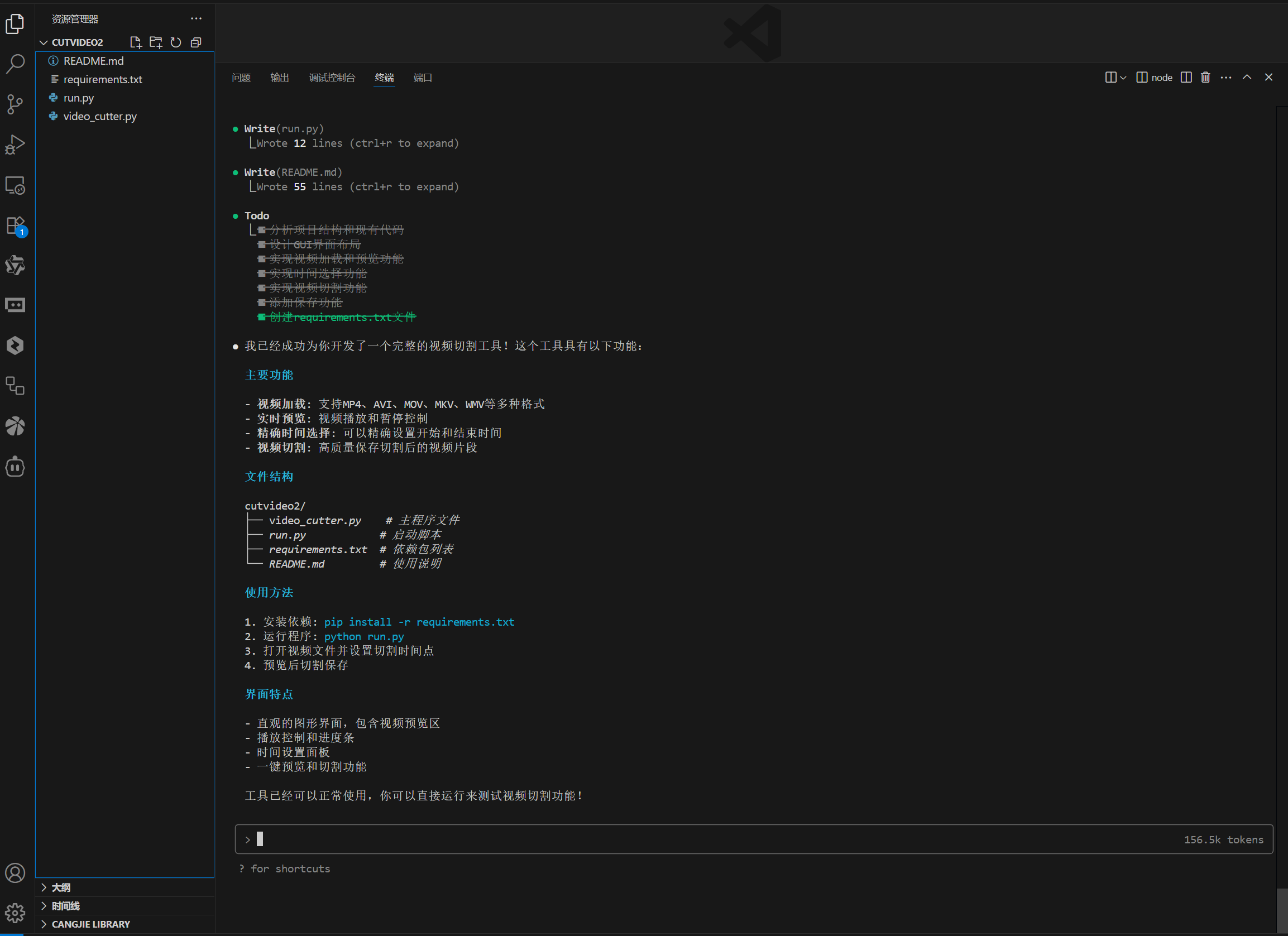1288x936 pixels.
Task: Click New Folder icon in explorer header
Action: coord(156,42)
